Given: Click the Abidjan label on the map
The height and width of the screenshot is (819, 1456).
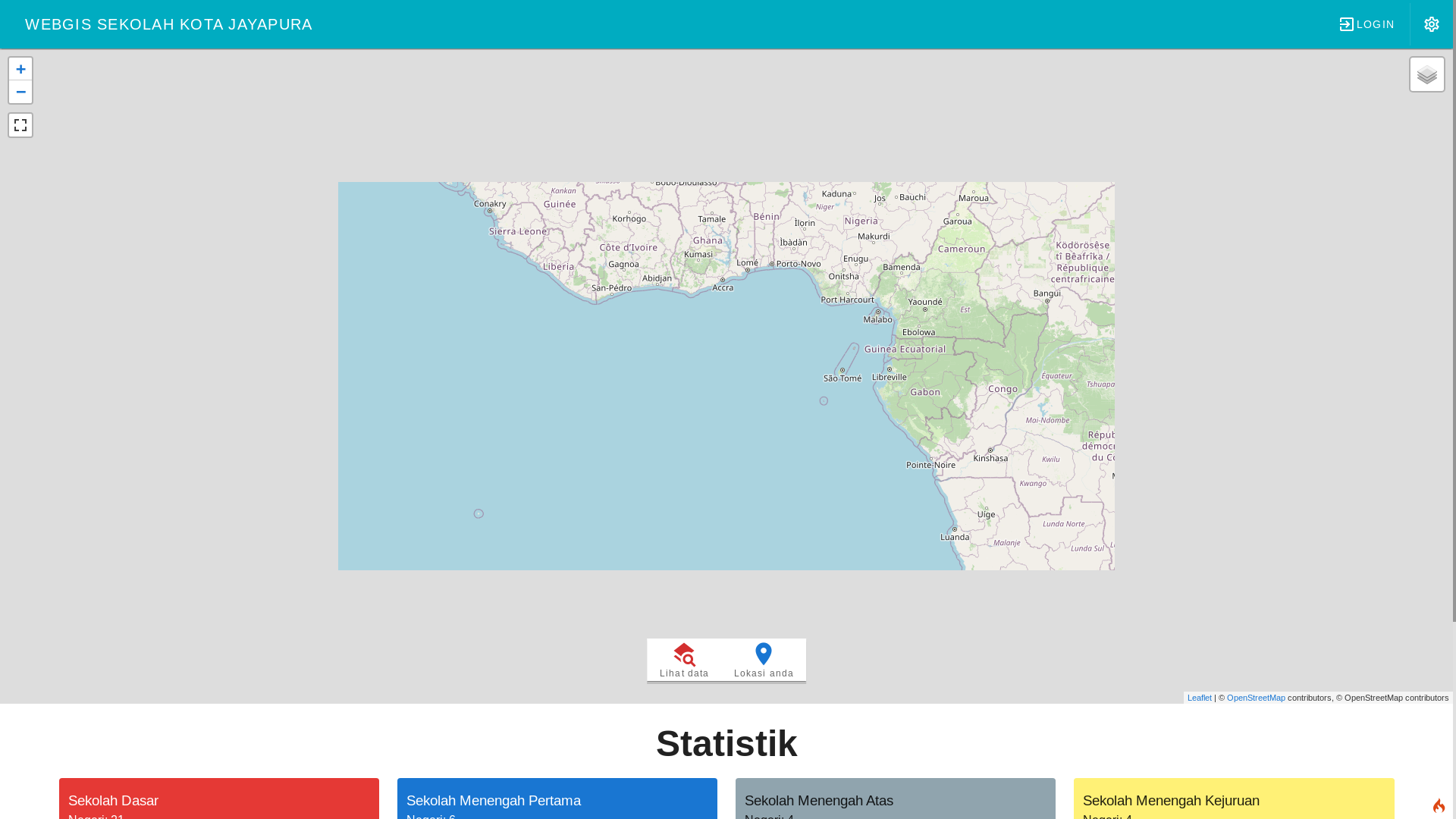Looking at the screenshot, I should pyautogui.click(x=657, y=278).
